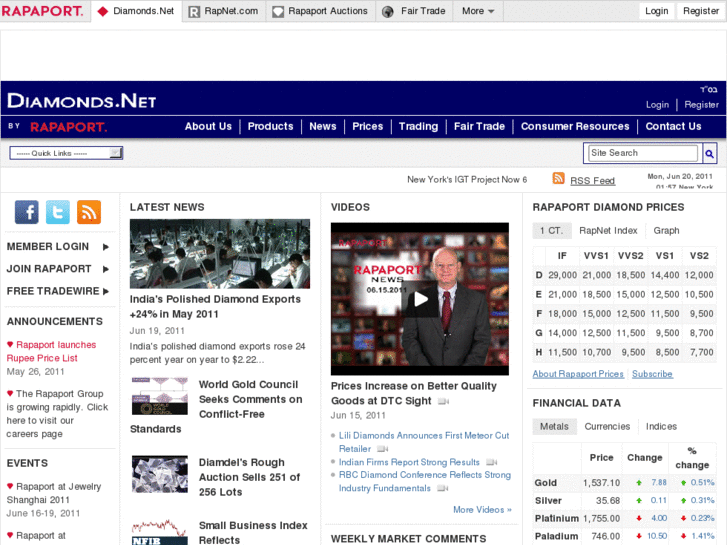Open the RSS Feed link
The image size is (727, 545).
tap(593, 181)
